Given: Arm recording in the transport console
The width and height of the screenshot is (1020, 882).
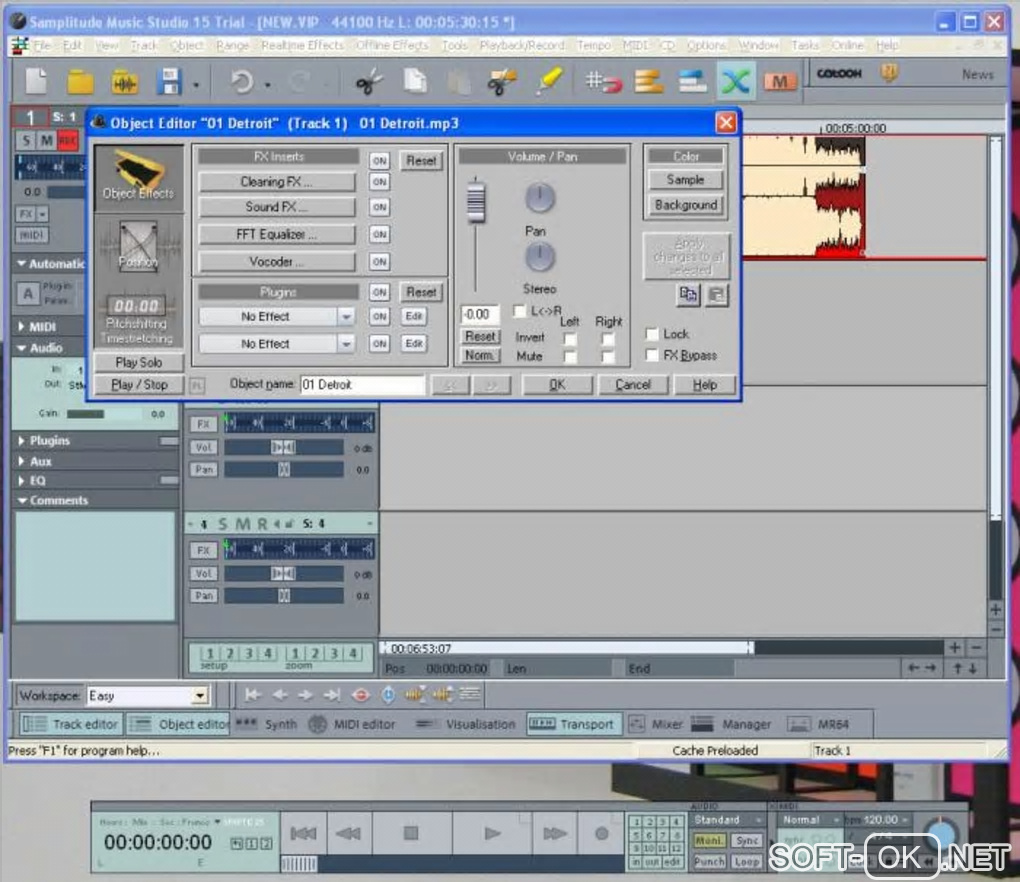Looking at the screenshot, I should (x=602, y=833).
